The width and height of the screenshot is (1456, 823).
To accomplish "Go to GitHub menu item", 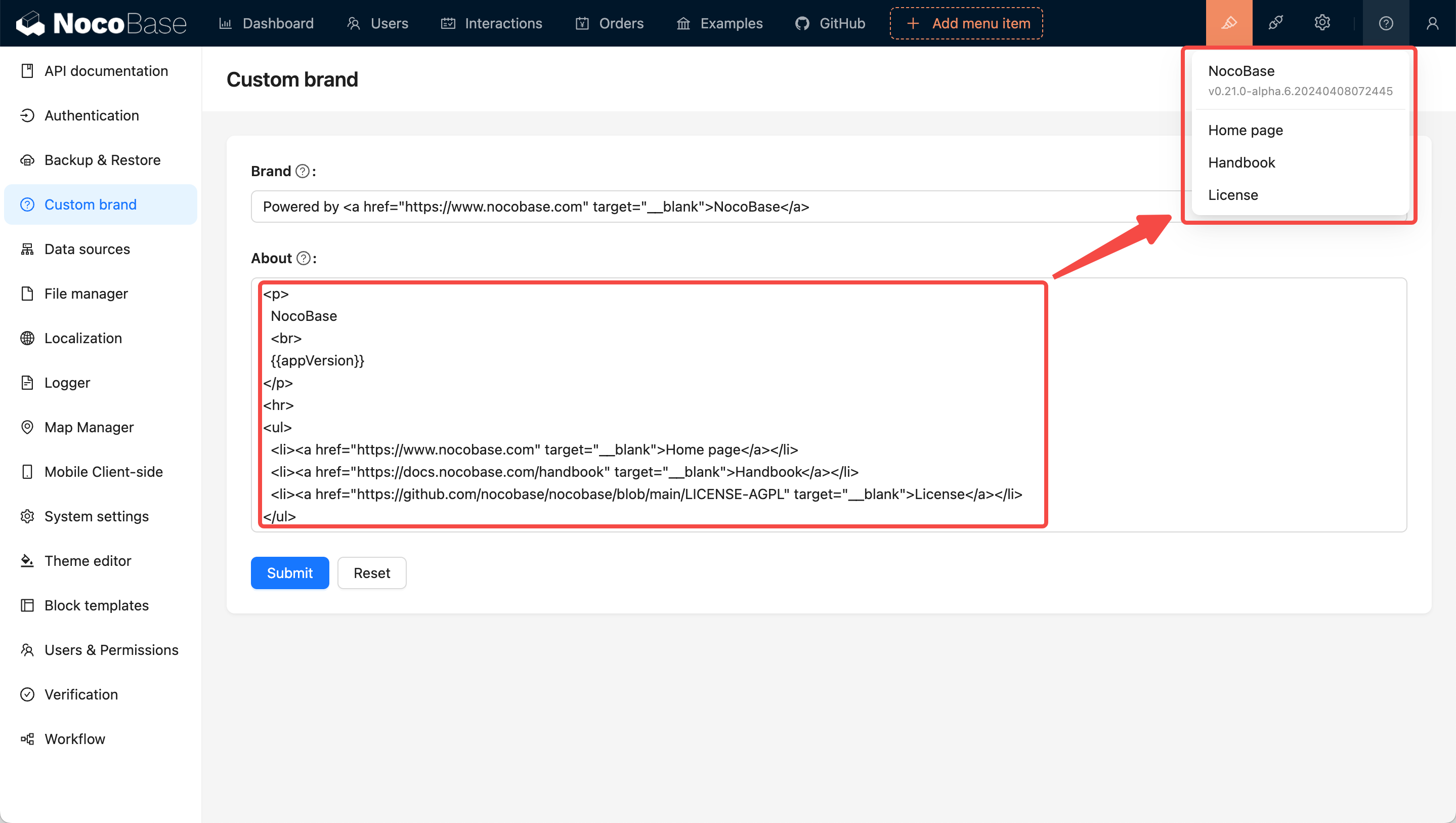I will (x=830, y=23).
